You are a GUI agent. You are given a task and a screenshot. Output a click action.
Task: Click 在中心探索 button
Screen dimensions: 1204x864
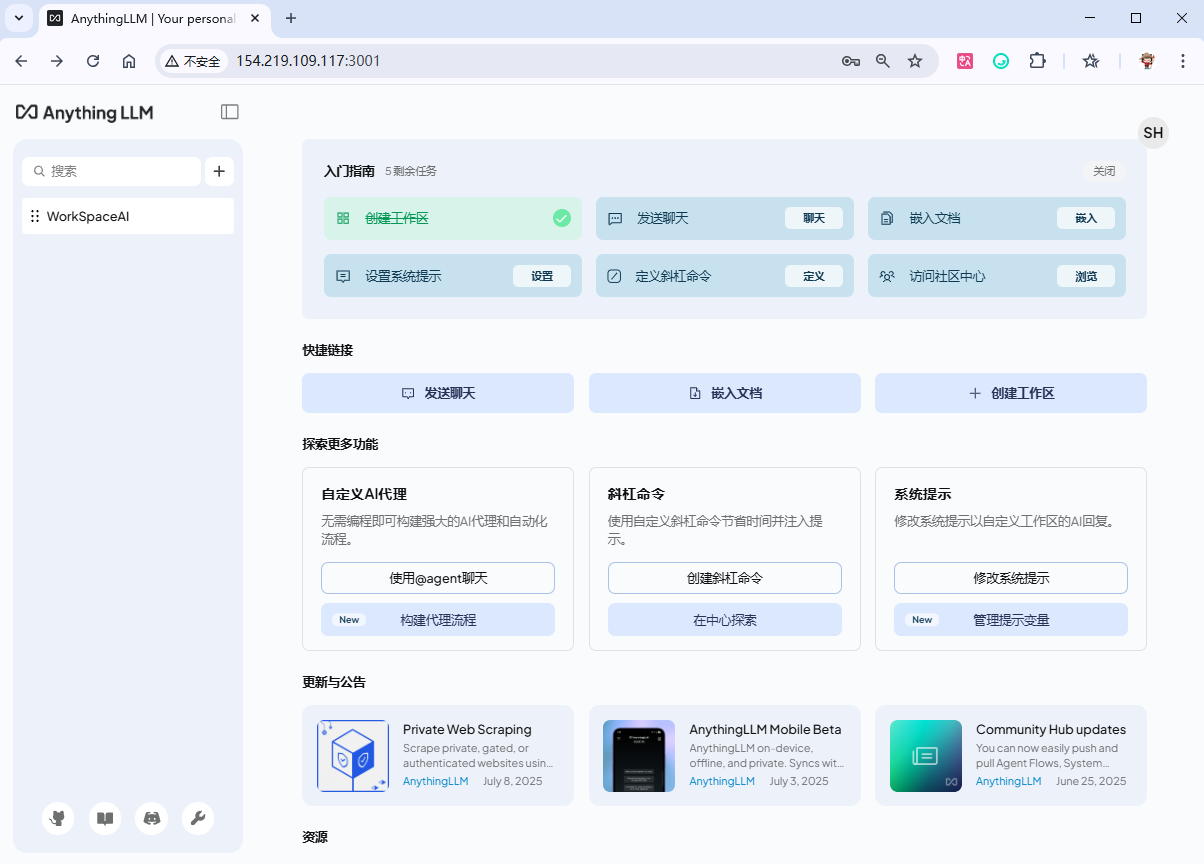(725, 620)
